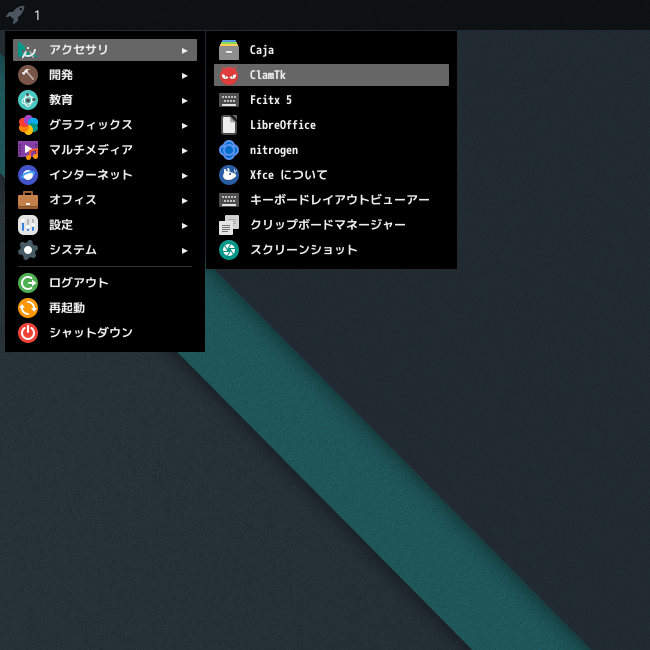Screen dimensions: 650x650
Task: Open the グラフィックス menu category
Action: (105, 125)
